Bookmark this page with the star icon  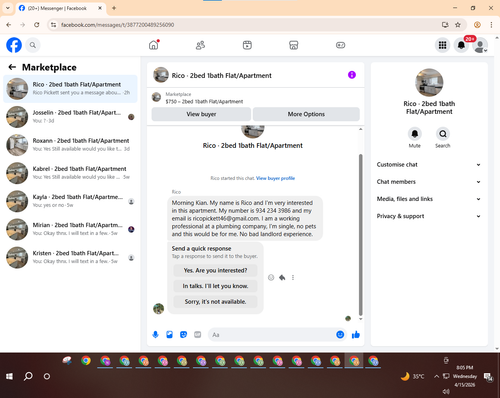pyautogui.click(x=458, y=25)
